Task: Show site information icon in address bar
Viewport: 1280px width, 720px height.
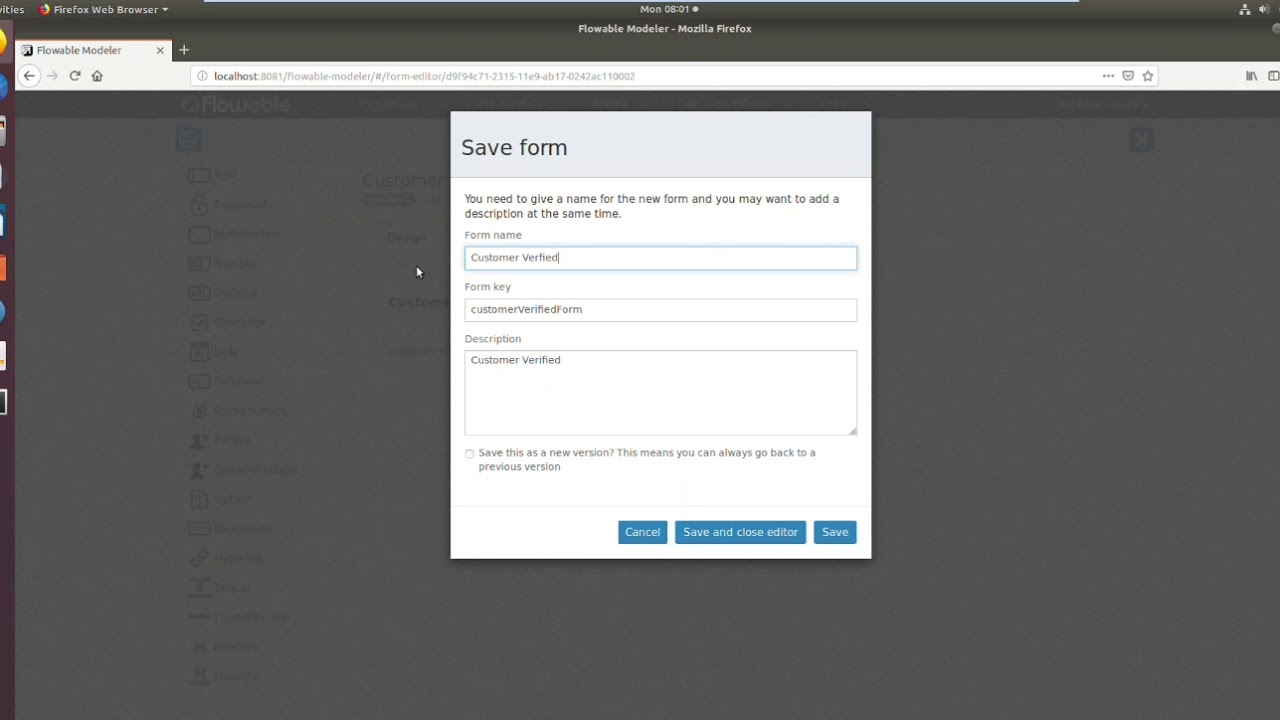Action: [x=202, y=76]
